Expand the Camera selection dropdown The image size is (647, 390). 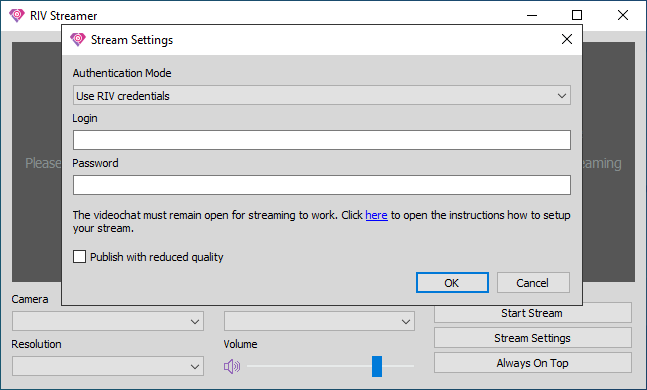tap(108, 321)
